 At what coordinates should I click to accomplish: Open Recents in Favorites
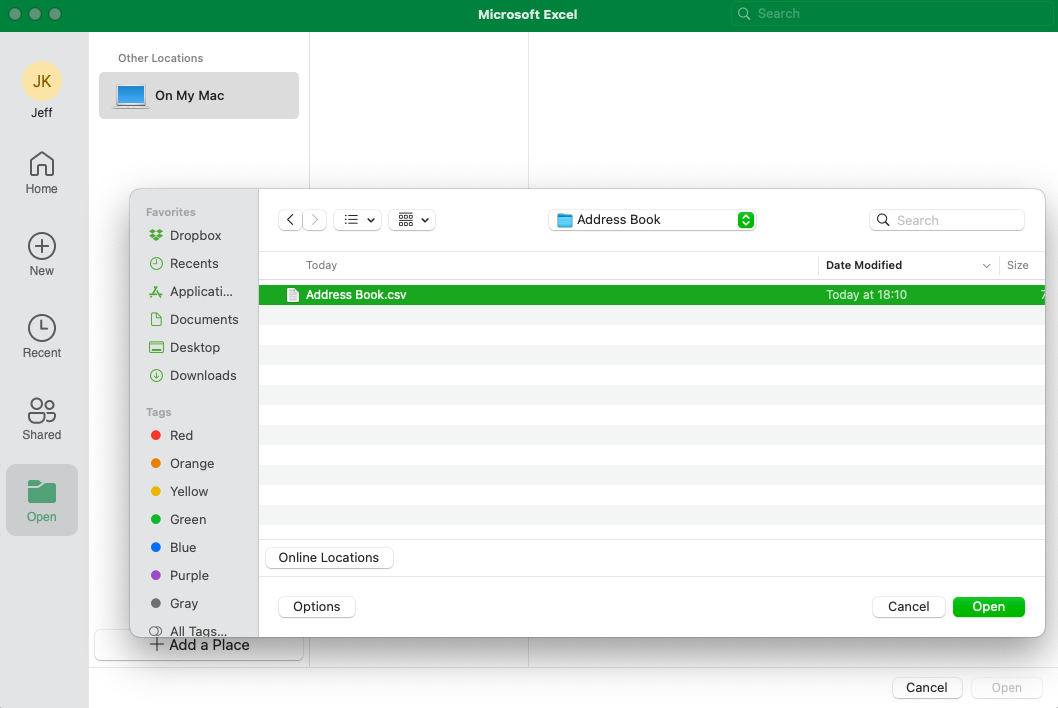tap(184, 263)
